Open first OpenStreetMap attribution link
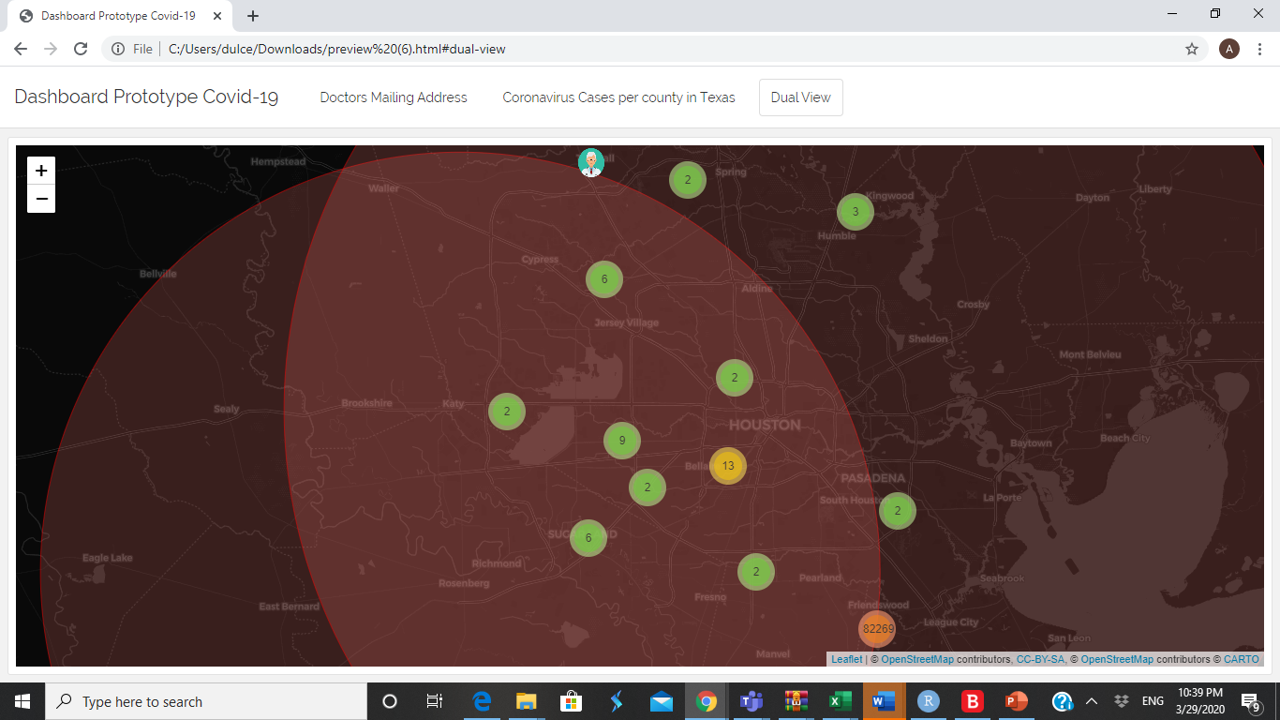 tap(917, 659)
